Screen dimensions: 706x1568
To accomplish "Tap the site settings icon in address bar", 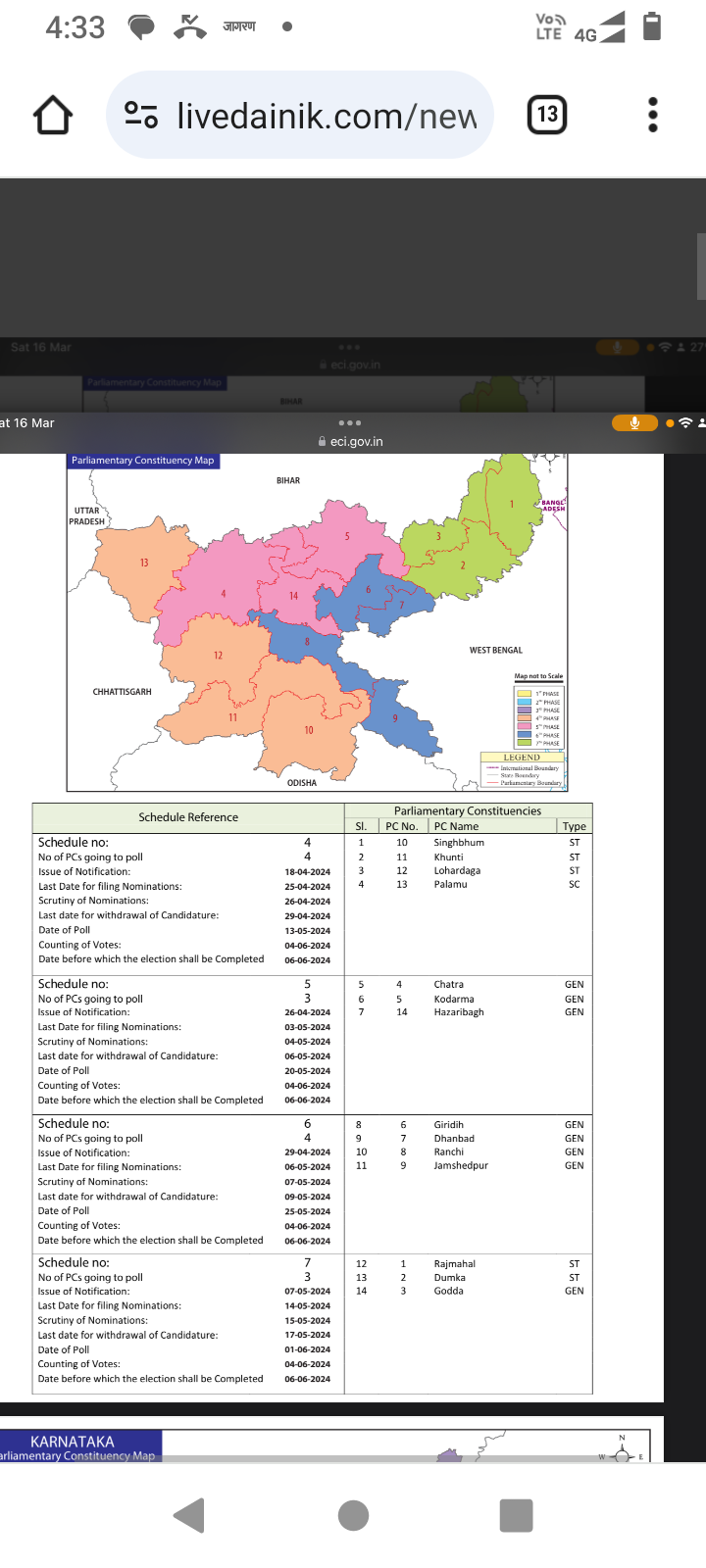I will 141,116.
